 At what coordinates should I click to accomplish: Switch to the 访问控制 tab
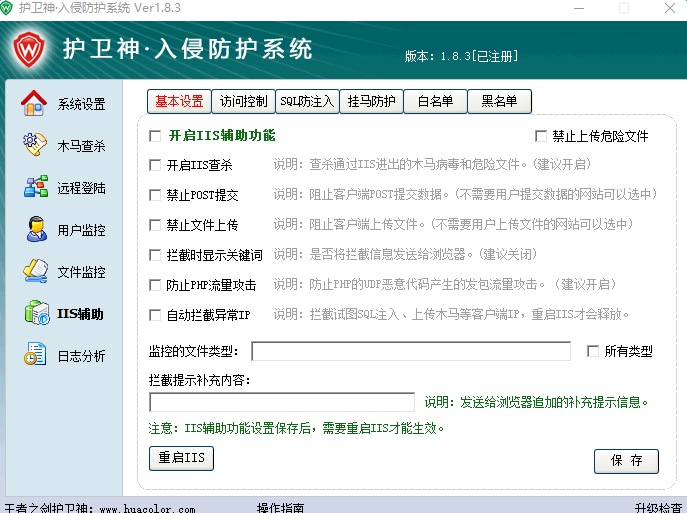(243, 101)
